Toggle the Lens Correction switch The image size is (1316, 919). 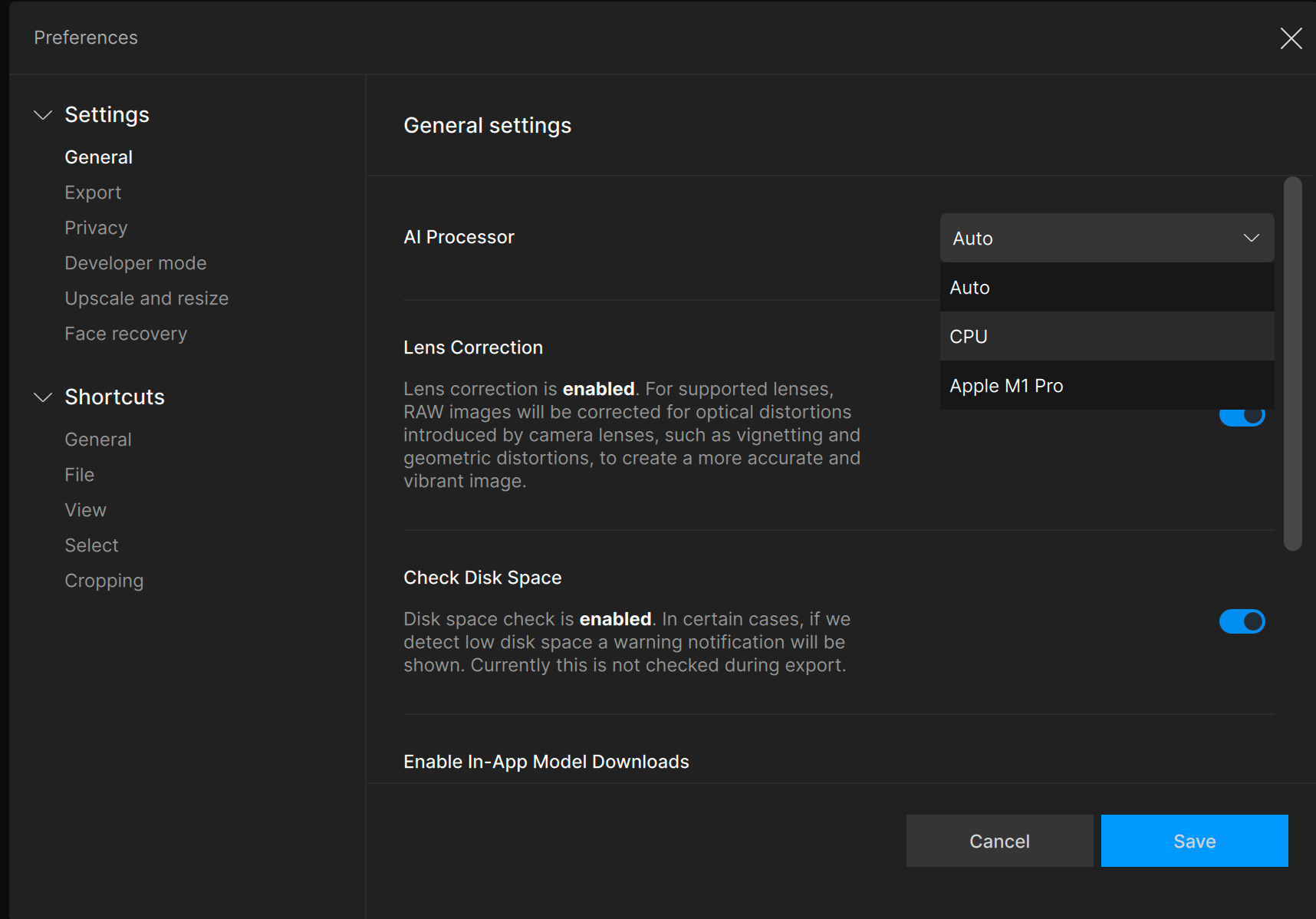pyautogui.click(x=1242, y=417)
